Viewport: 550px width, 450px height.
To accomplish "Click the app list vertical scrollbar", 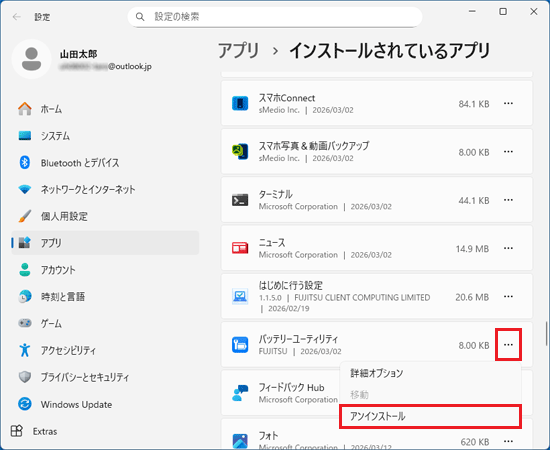I will tap(546, 334).
